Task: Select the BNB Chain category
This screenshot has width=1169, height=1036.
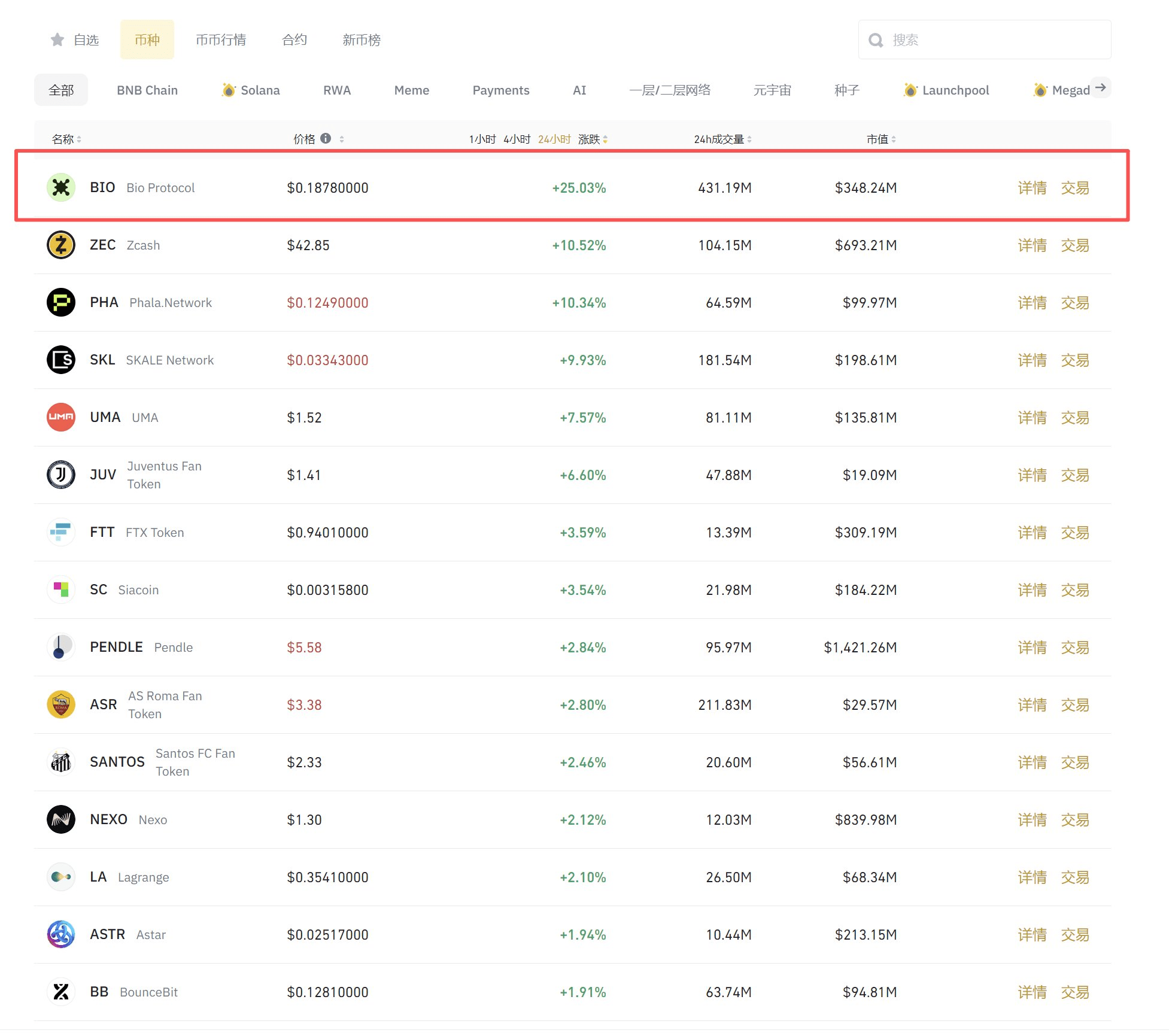Action: [147, 90]
